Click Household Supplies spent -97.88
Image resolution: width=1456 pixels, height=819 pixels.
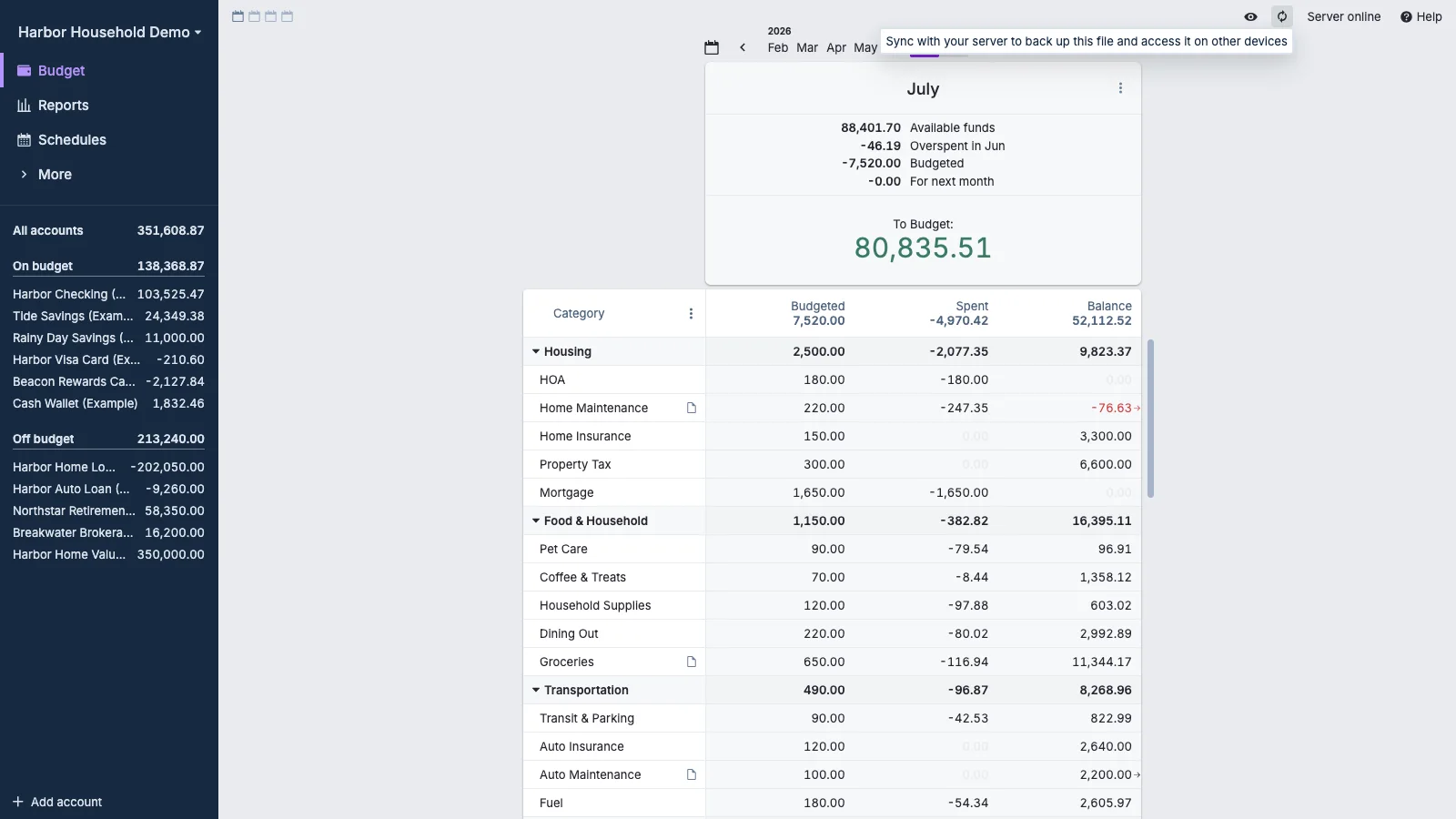[967, 605]
